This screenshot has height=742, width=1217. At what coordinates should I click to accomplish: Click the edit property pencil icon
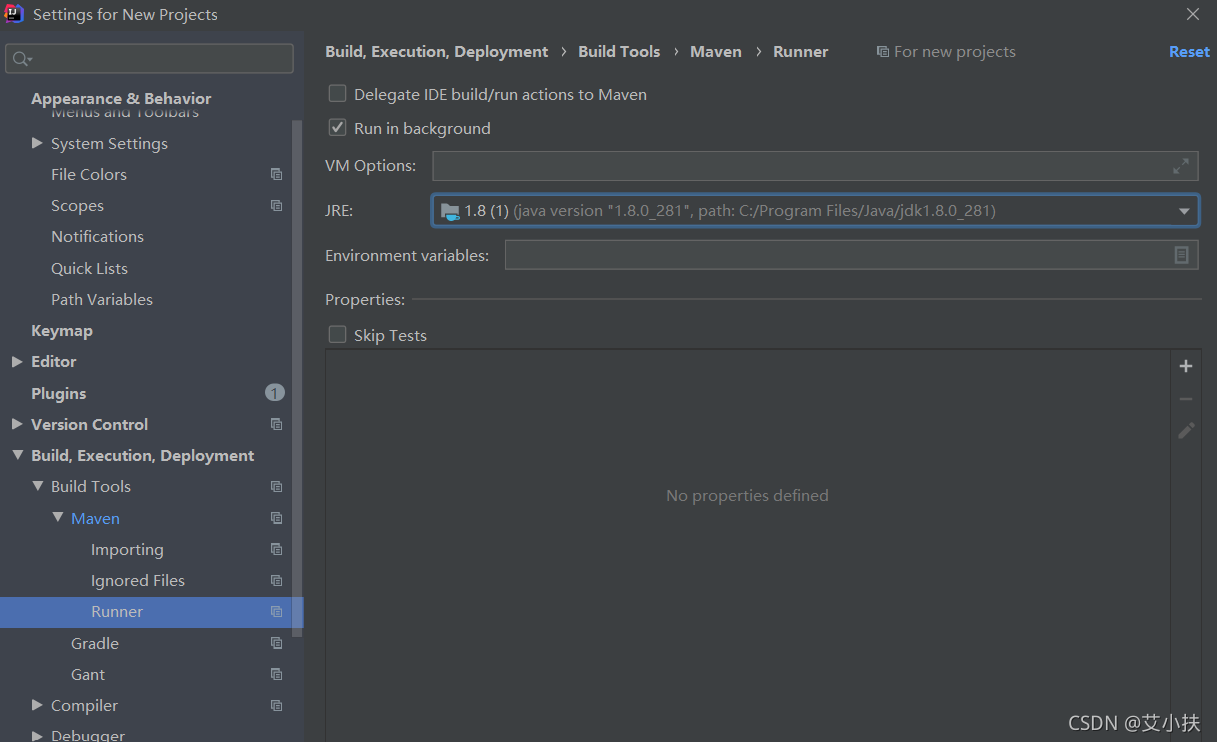click(1186, 430)
